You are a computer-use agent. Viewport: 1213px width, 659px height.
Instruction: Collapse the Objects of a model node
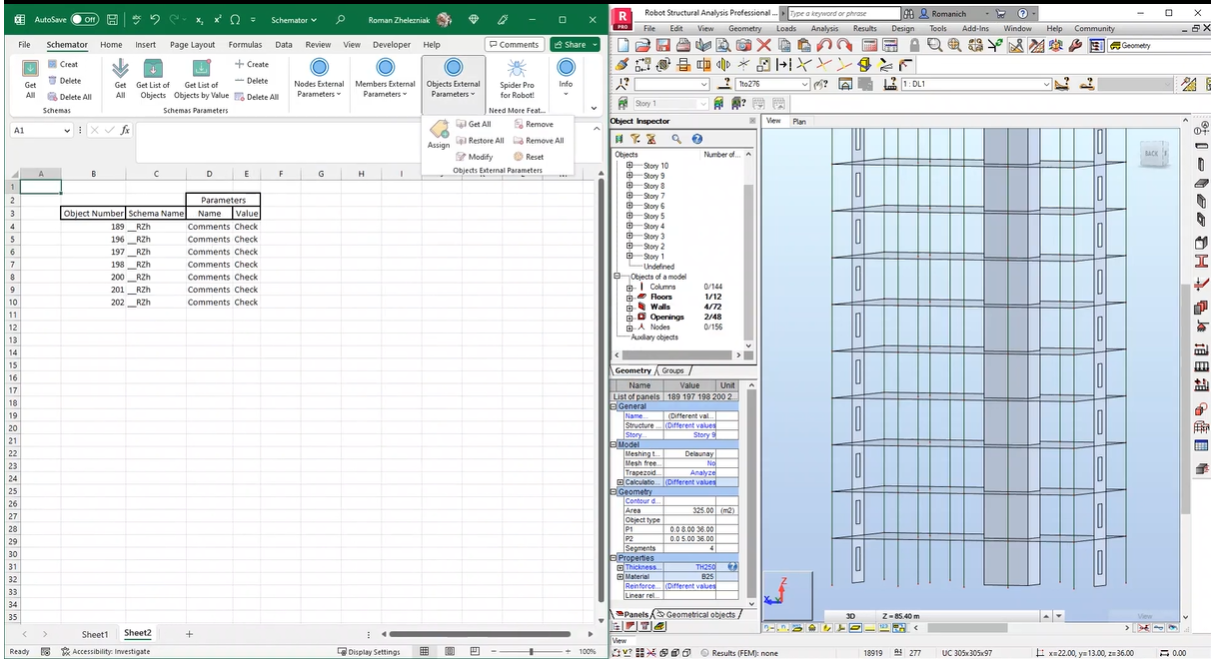tap(618, 277)
